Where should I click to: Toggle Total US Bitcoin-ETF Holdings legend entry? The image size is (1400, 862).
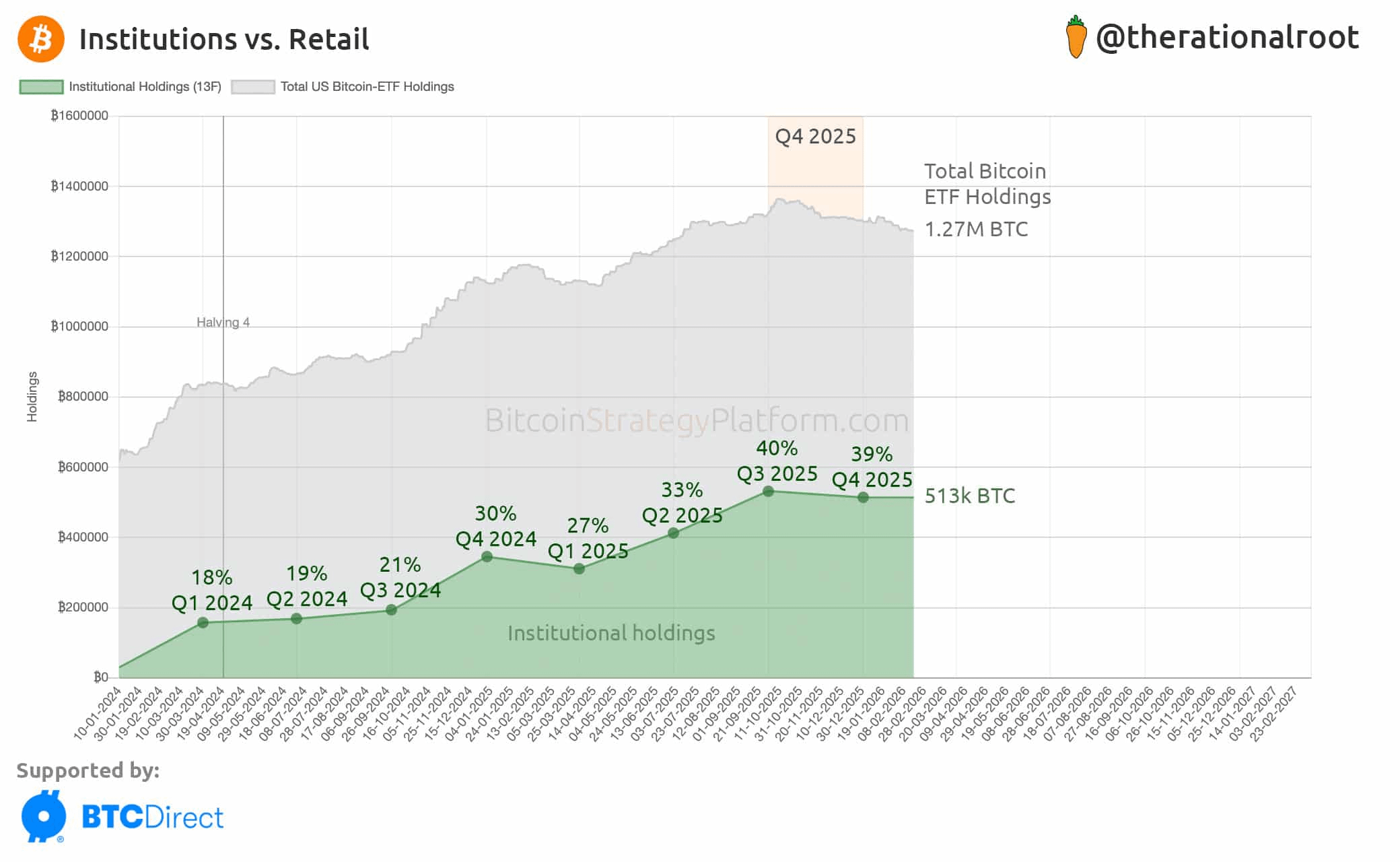[367, 87]
